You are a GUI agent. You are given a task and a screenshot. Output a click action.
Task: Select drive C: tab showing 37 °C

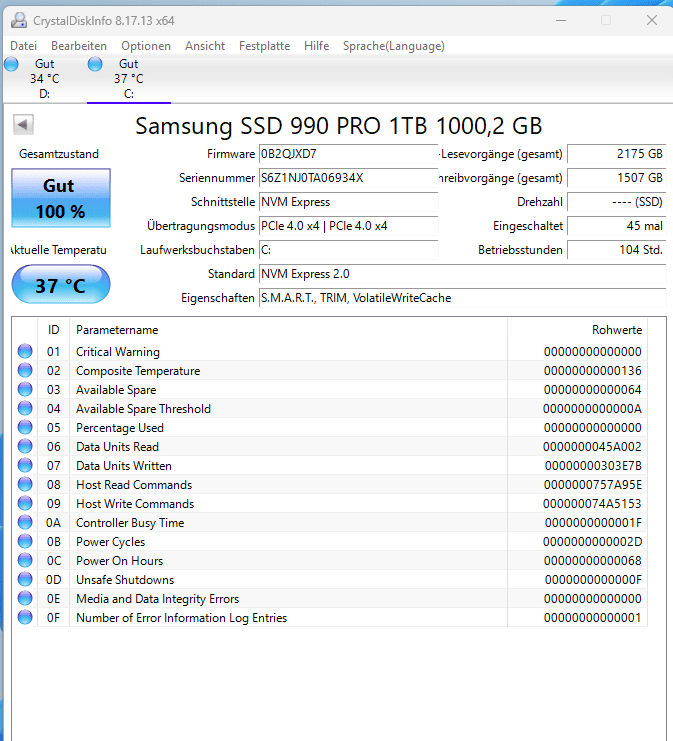[129, 78]
